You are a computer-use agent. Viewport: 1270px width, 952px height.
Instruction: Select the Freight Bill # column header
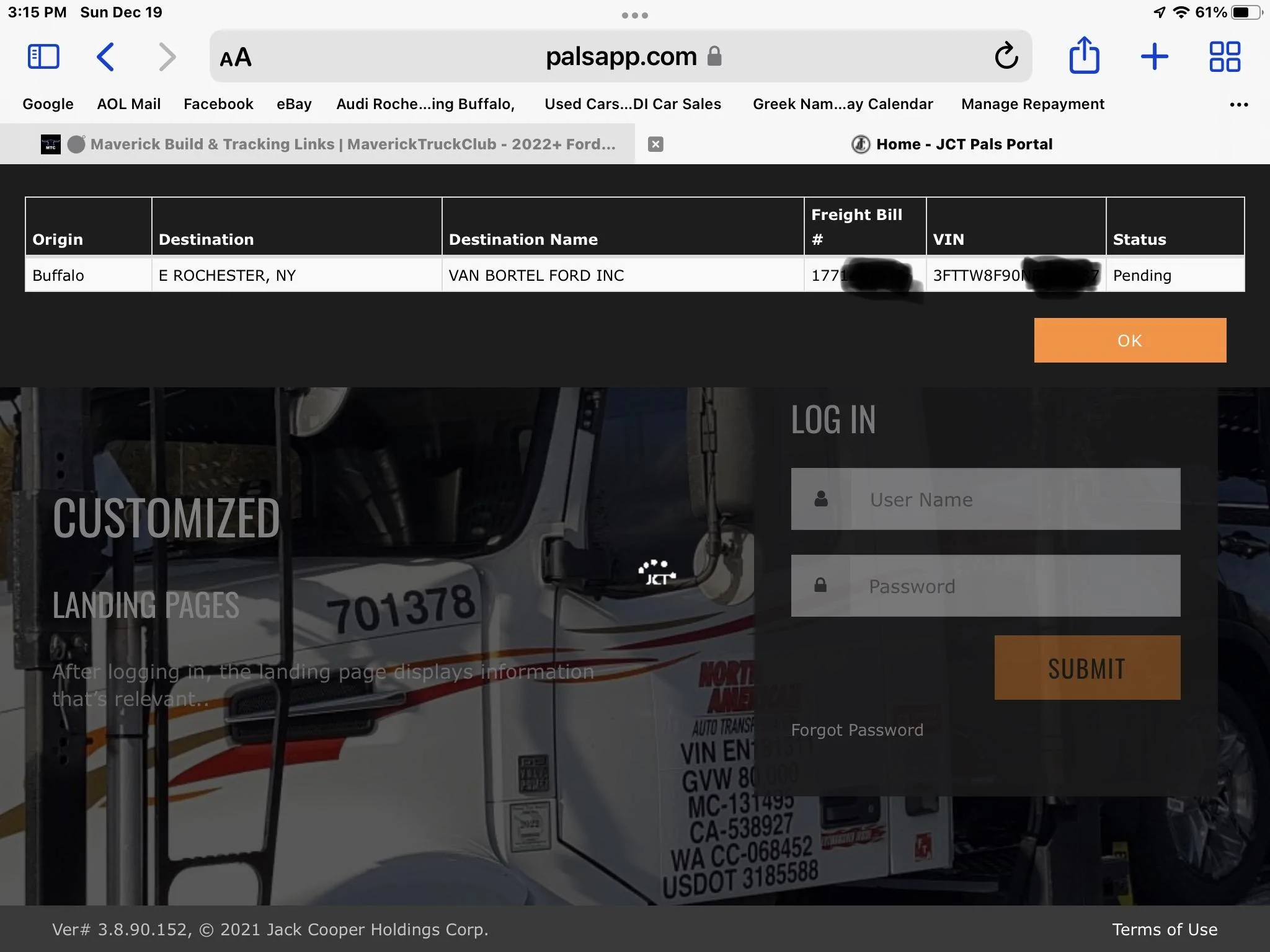pos(865,226)
